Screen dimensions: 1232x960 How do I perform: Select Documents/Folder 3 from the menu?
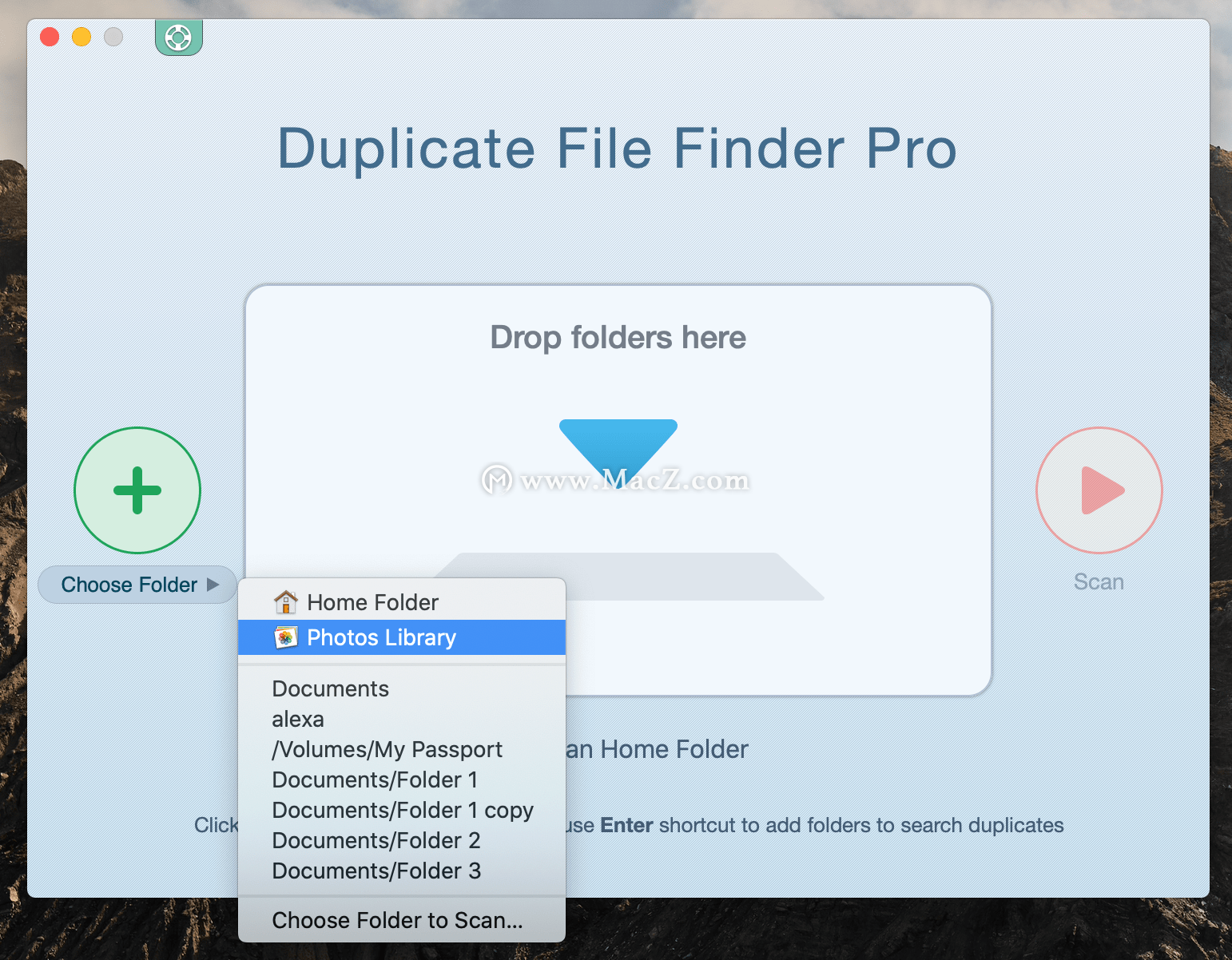[x=402, y=871]
